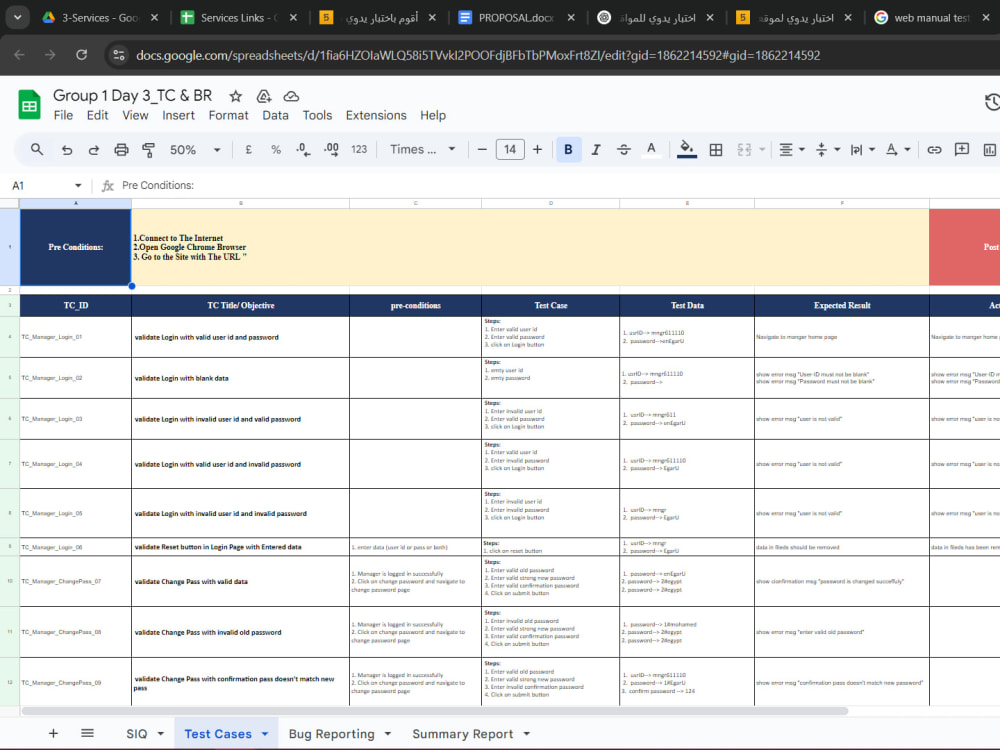Screen dimensions: 1000x750
Task: Open the name box dropdown arrow
Action: coord(78,186)
